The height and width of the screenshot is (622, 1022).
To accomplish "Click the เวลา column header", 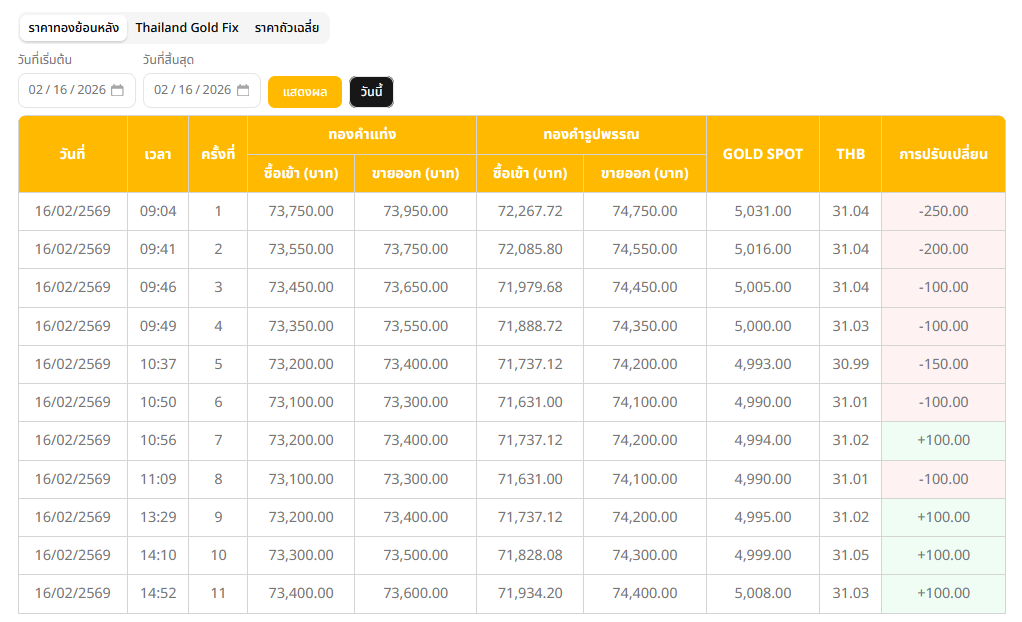I will click(157, 154).
